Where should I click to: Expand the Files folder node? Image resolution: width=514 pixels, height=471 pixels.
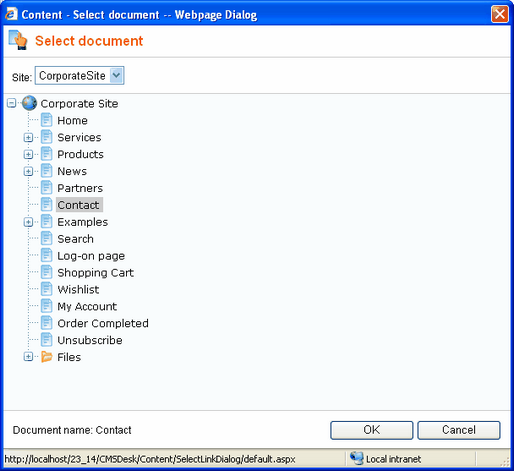(x=28, y=357)
